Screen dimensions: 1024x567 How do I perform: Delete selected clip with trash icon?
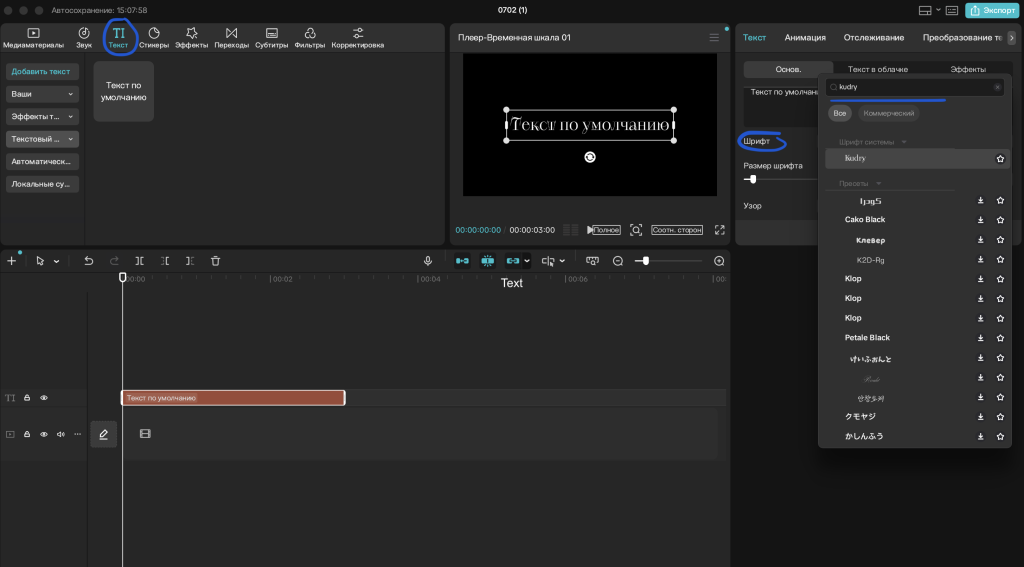pyautogui.click(x=216, y=261)
